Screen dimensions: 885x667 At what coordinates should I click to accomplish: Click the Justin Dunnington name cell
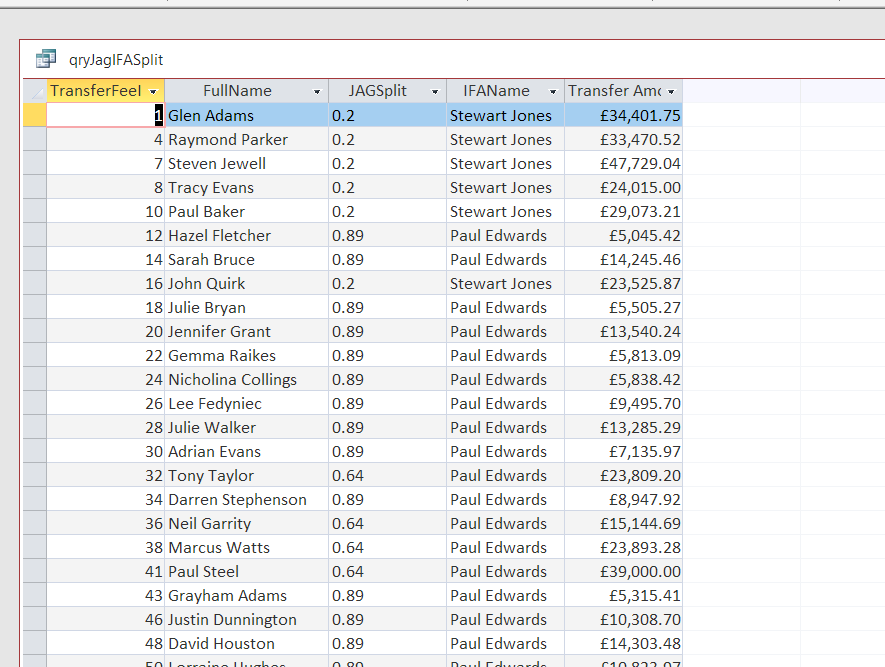[247, 619]
